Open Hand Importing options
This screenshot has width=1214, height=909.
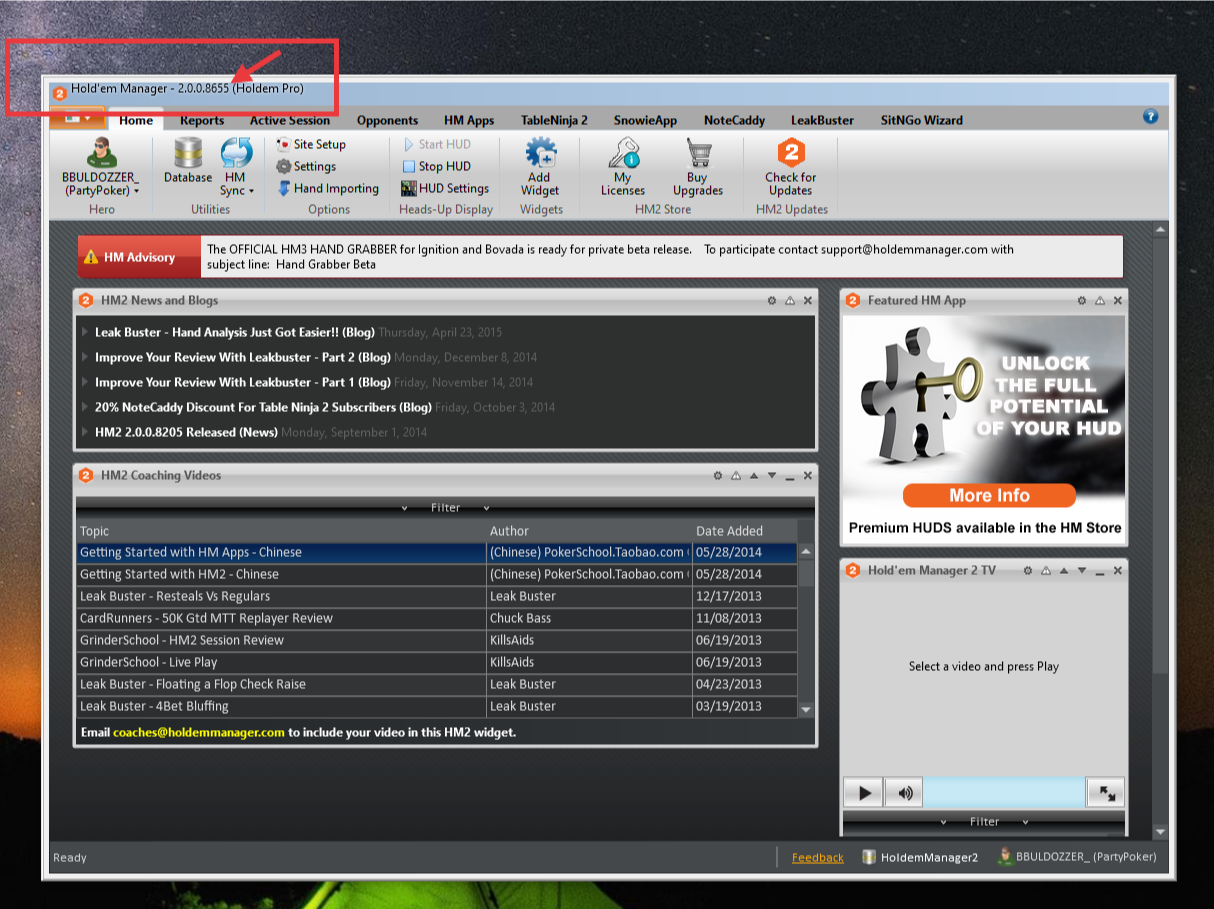[x=327, y=188]
